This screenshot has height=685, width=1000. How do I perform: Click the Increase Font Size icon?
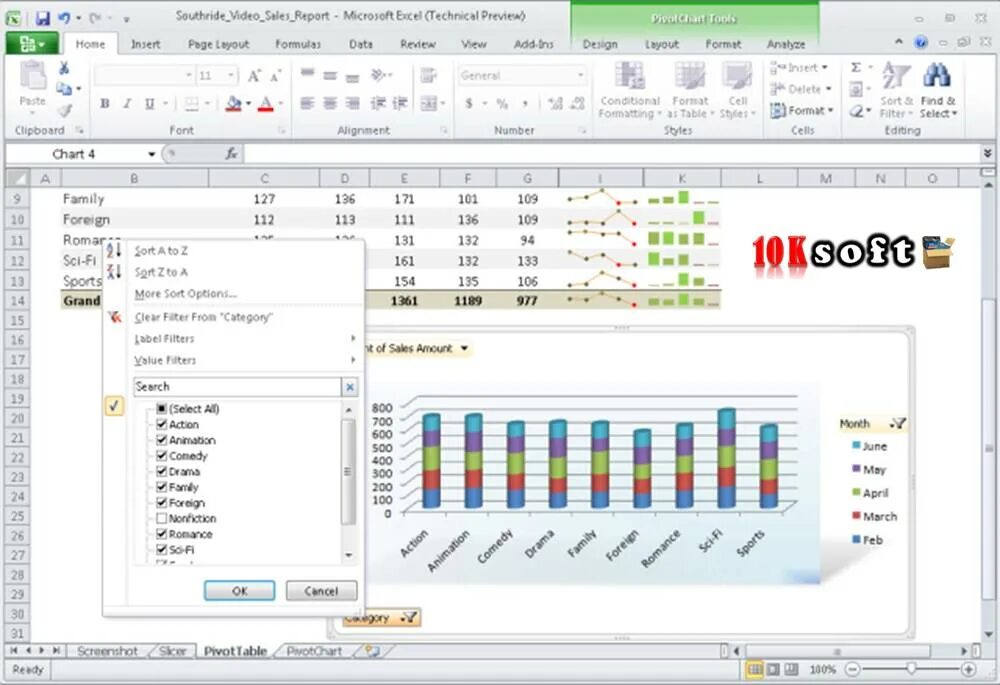tap(254, 76)
